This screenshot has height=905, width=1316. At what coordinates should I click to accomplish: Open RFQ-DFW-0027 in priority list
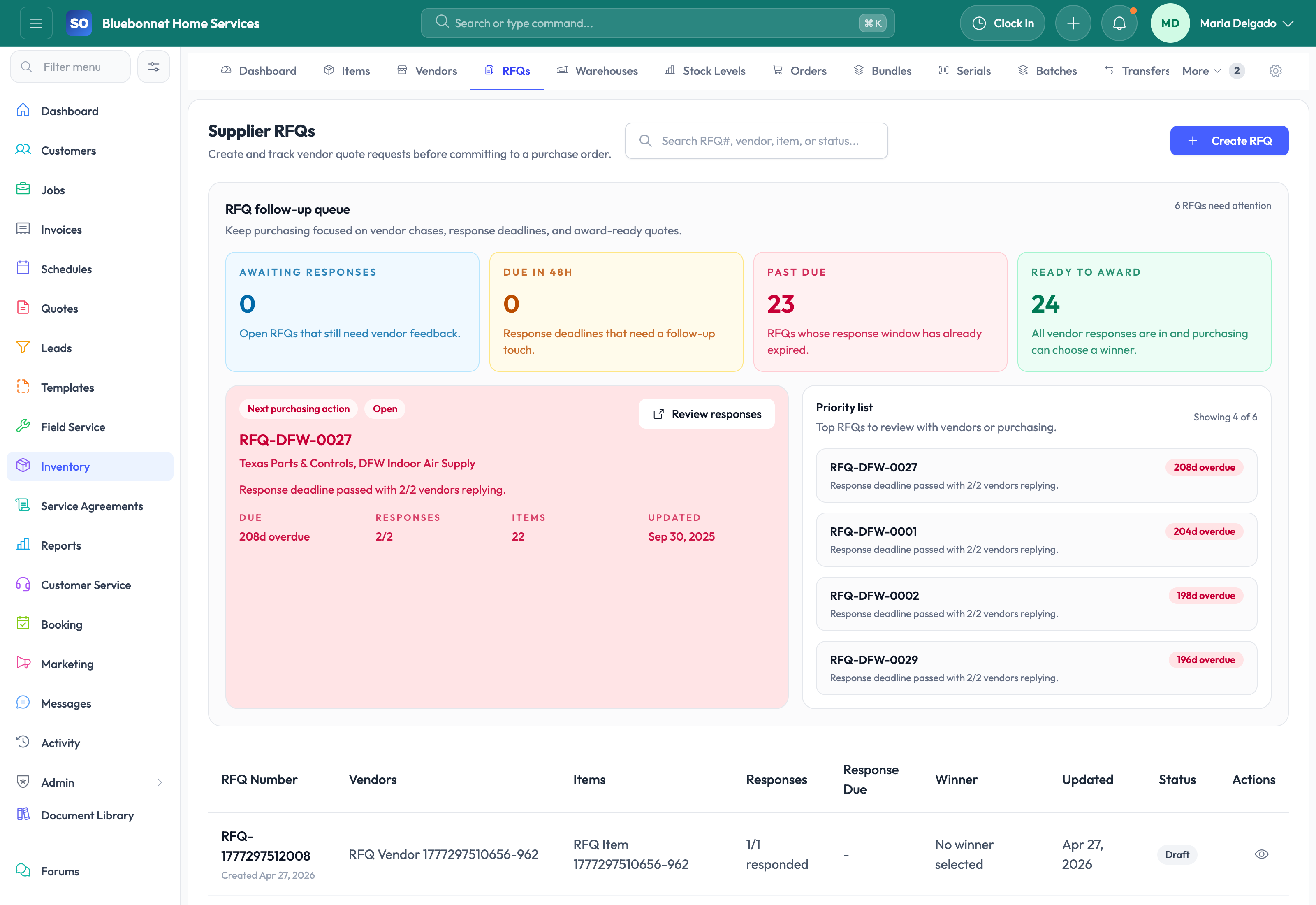coord(1036,475)
